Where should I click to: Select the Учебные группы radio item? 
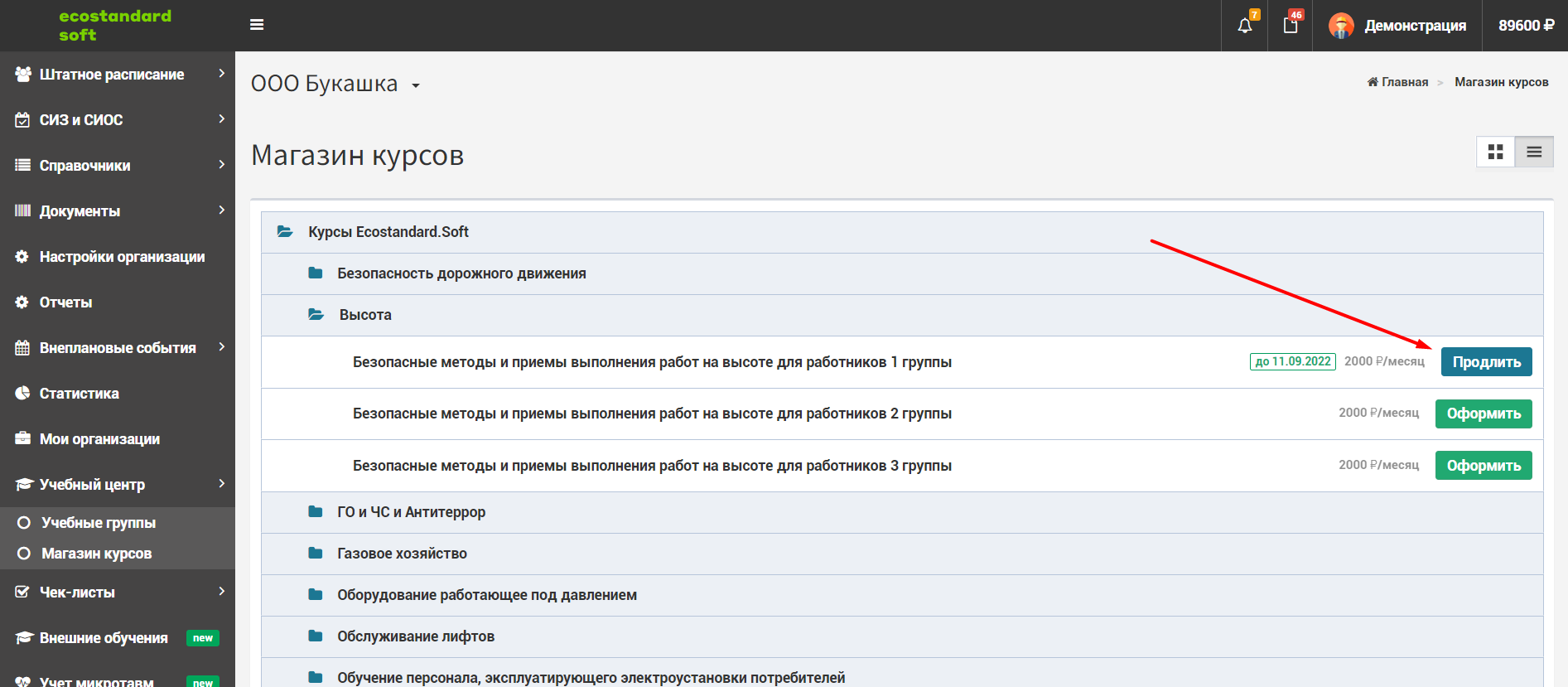pos(24,522)
